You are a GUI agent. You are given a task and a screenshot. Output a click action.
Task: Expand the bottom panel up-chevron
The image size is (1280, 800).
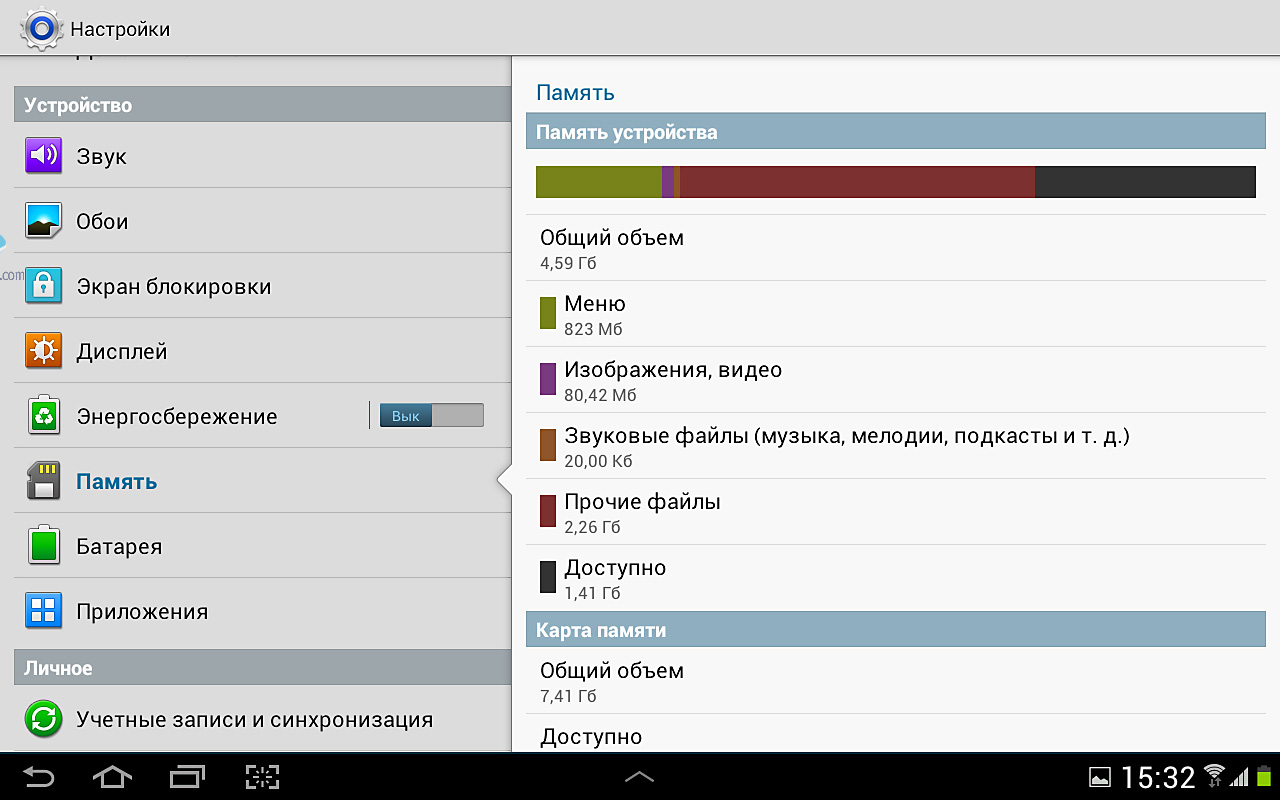point(639,777)
